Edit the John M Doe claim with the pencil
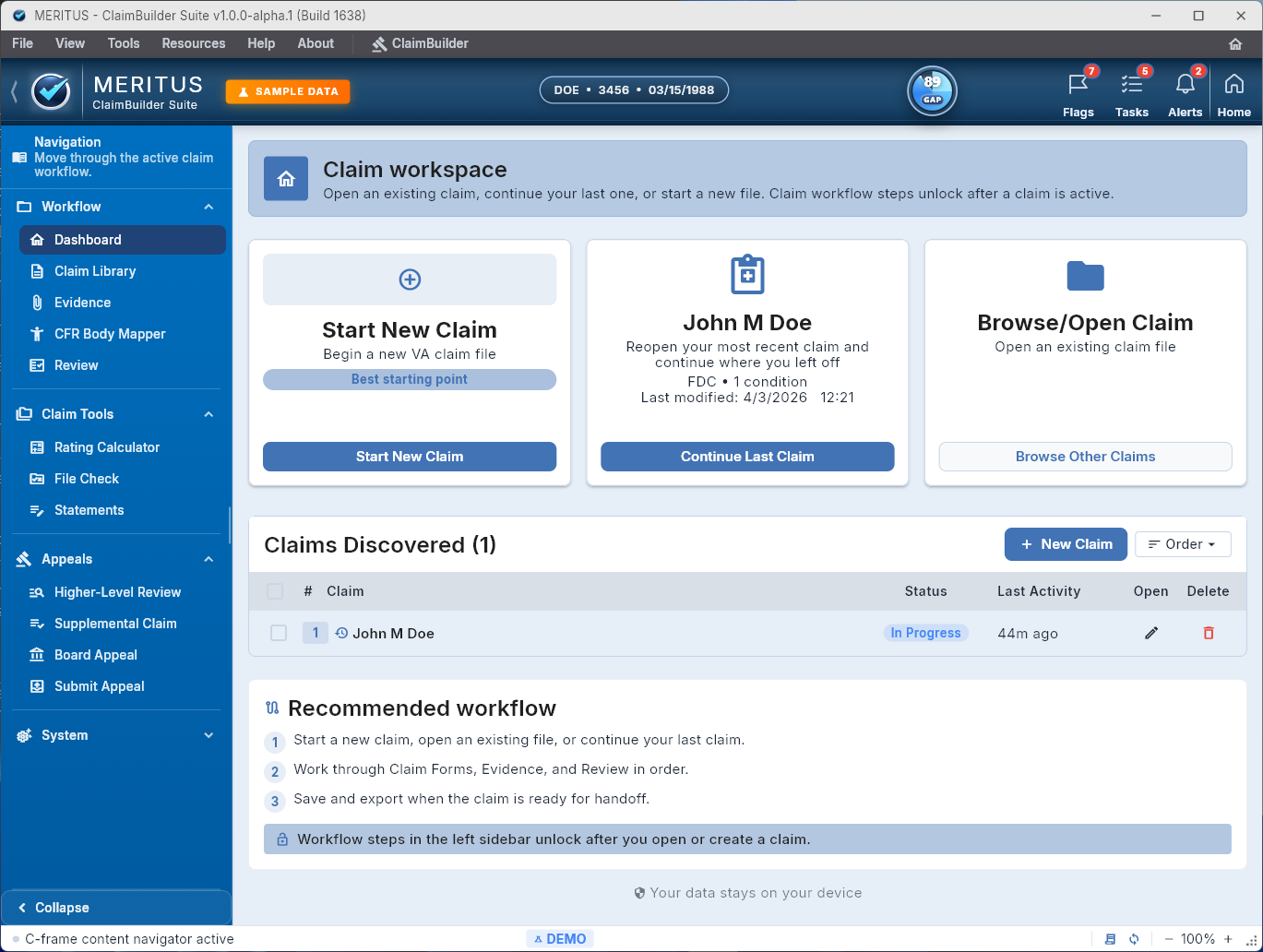 tap(1150, 633)
